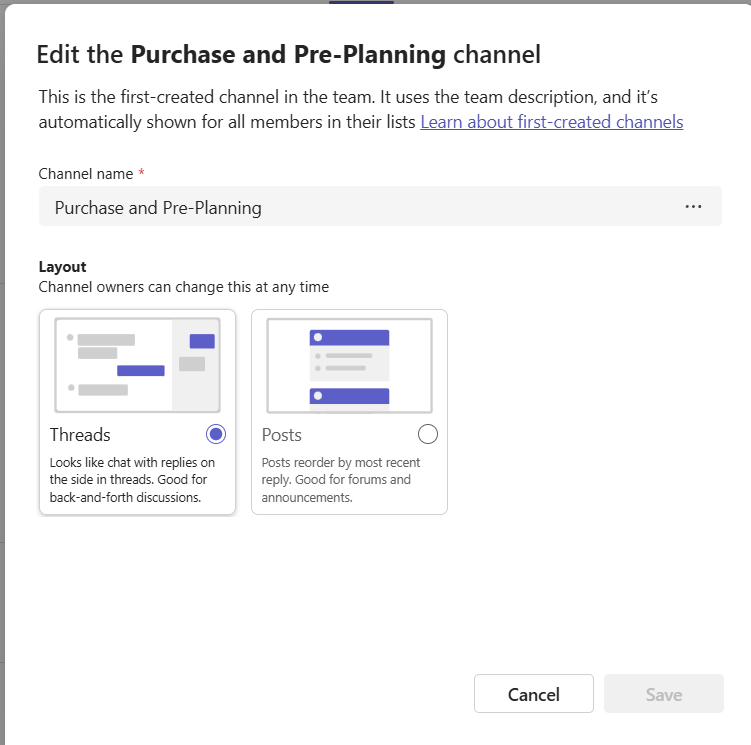Select the Threads layout radio button

(x=215, y=434)
